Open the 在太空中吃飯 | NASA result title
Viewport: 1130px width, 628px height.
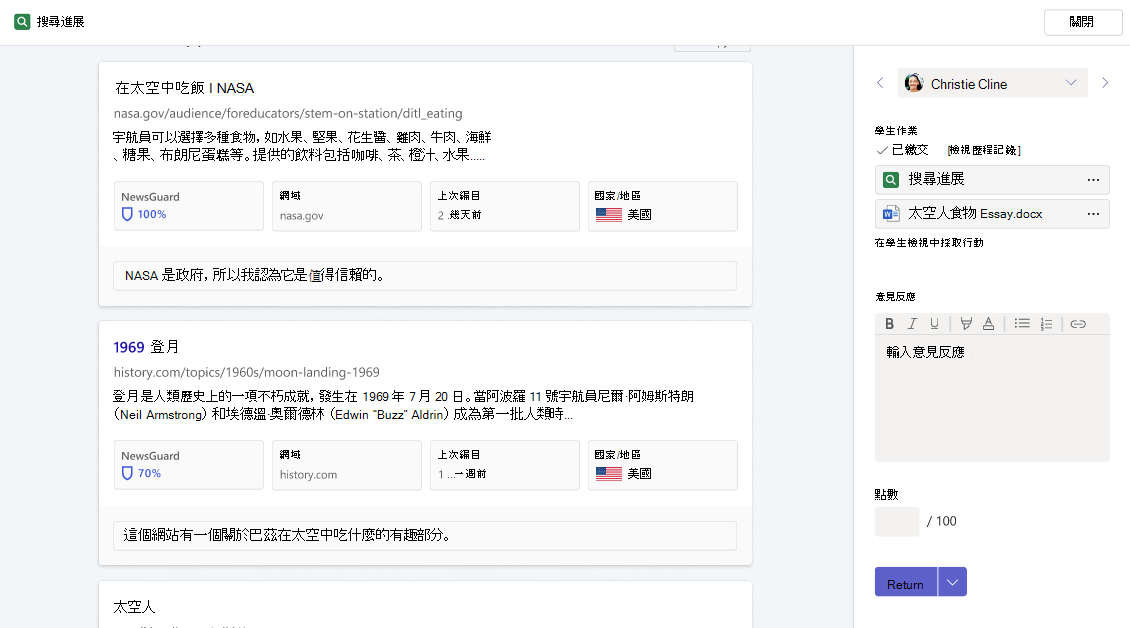pos(184,88)
